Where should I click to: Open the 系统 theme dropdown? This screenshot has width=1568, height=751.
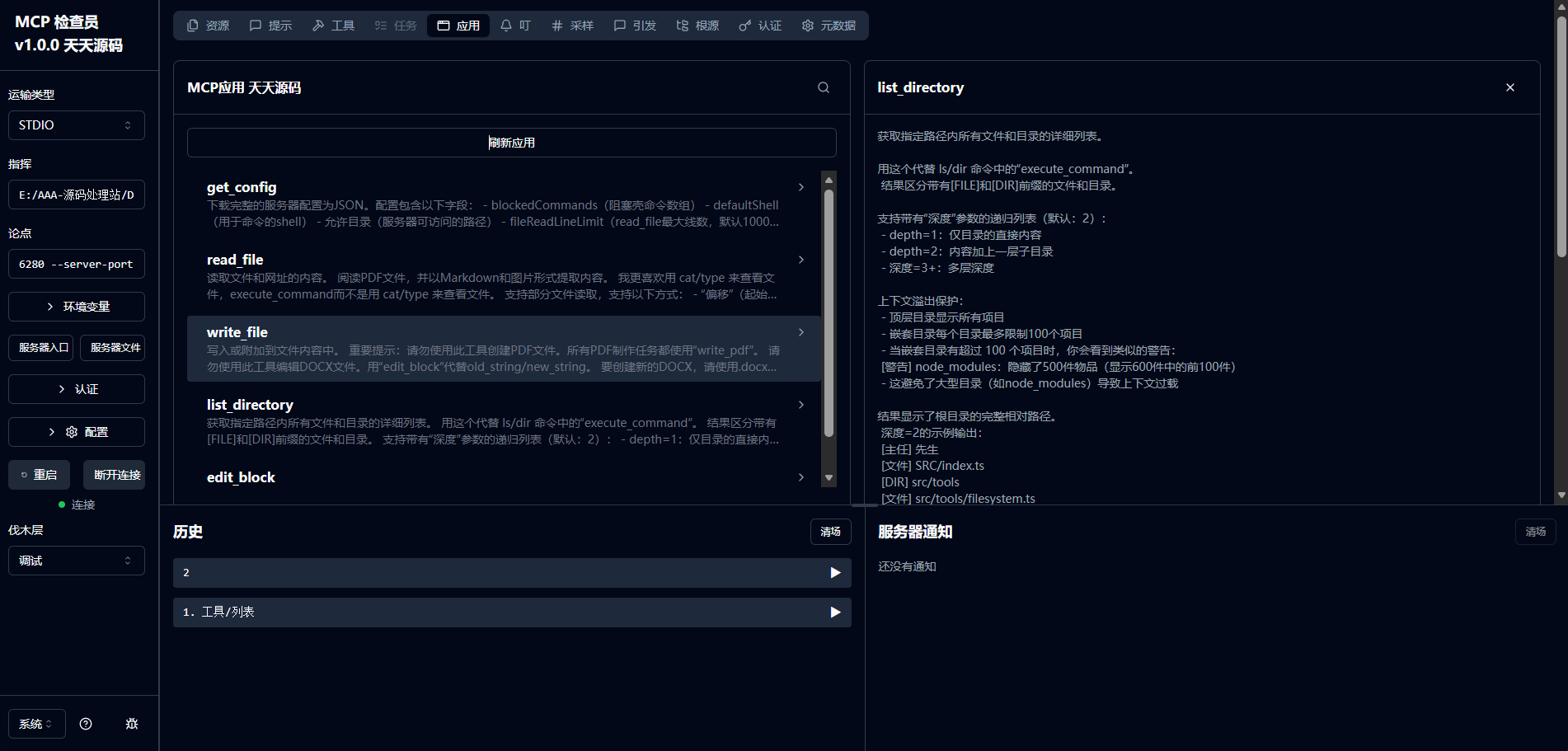[x=37, y=724]
